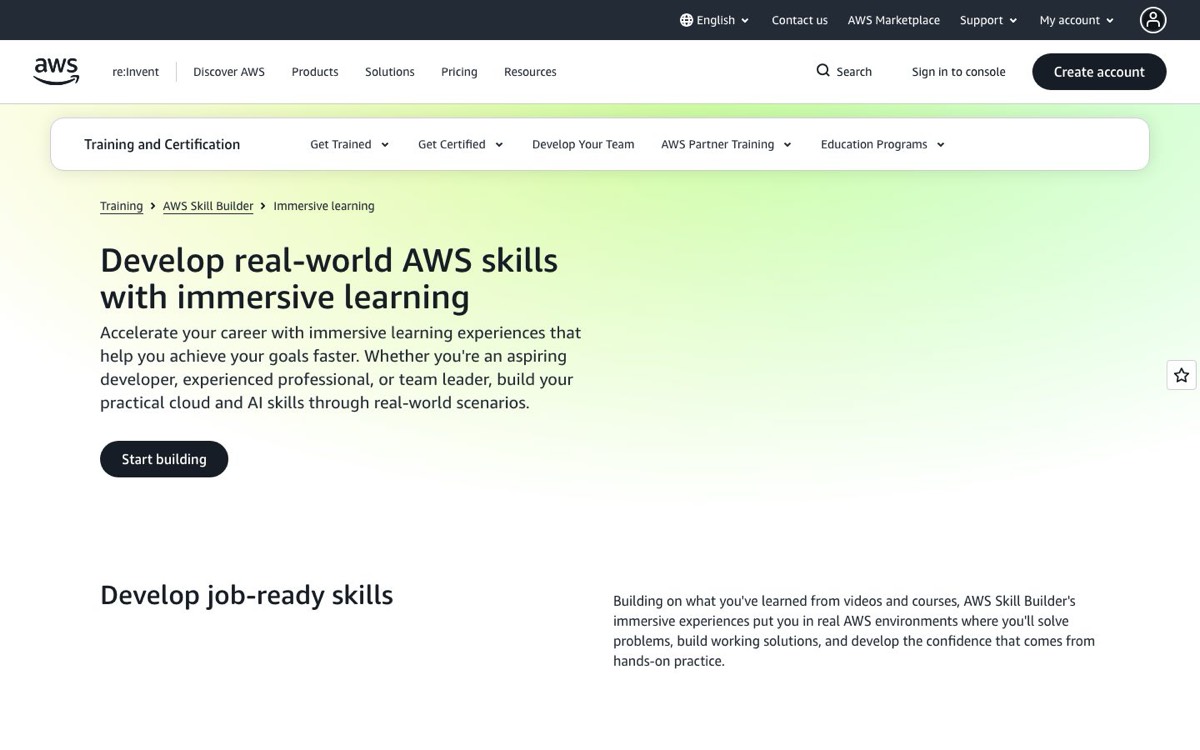
Task: Click Training and Certification title
Action: (x=162, y=144)
